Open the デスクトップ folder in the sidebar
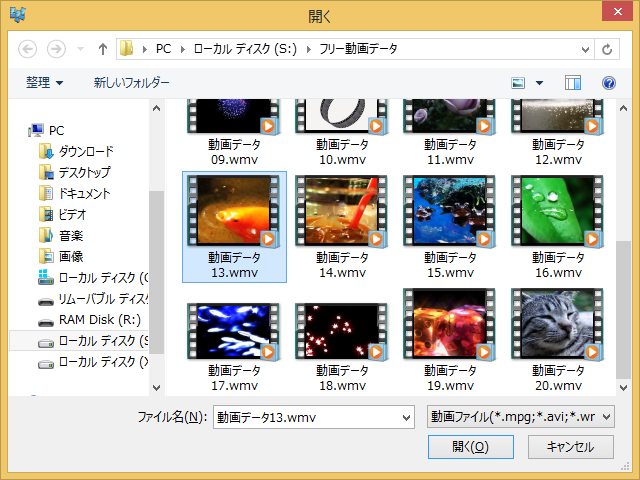 [75, 172]
